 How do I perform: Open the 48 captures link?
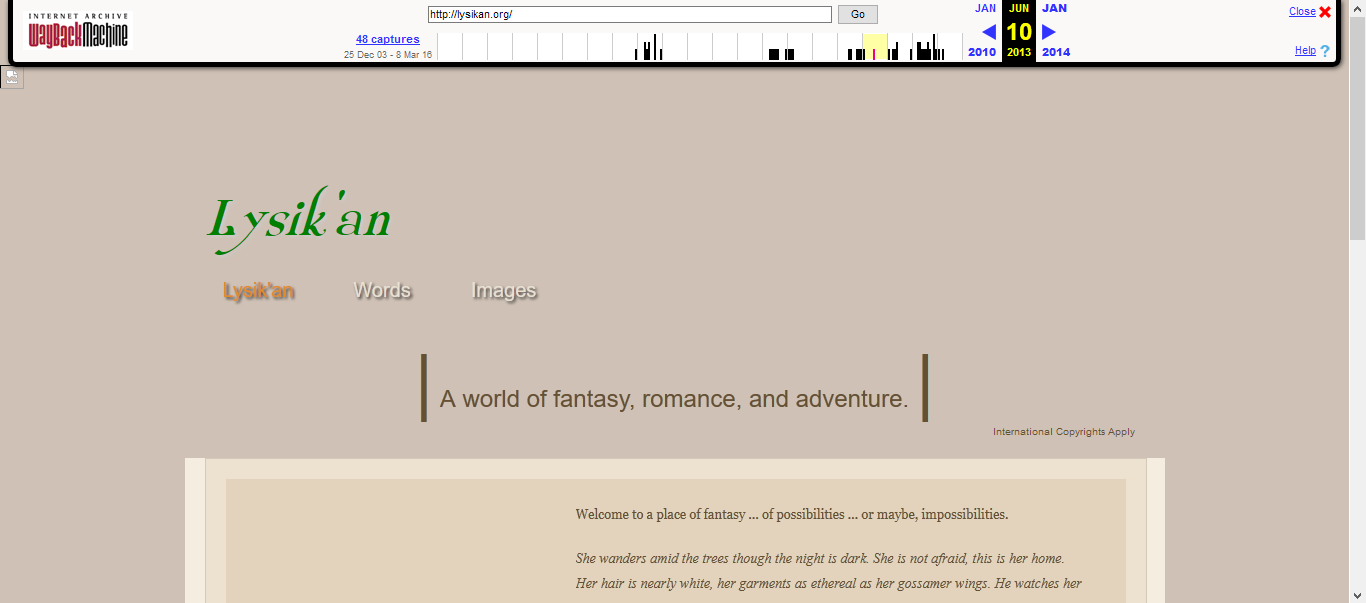(x=388, y=39)
